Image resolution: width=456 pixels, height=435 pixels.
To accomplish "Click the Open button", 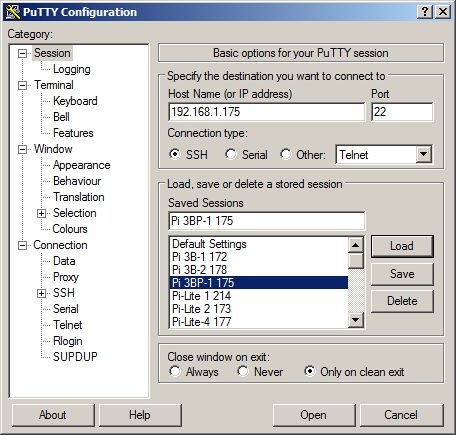I will (x=314, y=415).
